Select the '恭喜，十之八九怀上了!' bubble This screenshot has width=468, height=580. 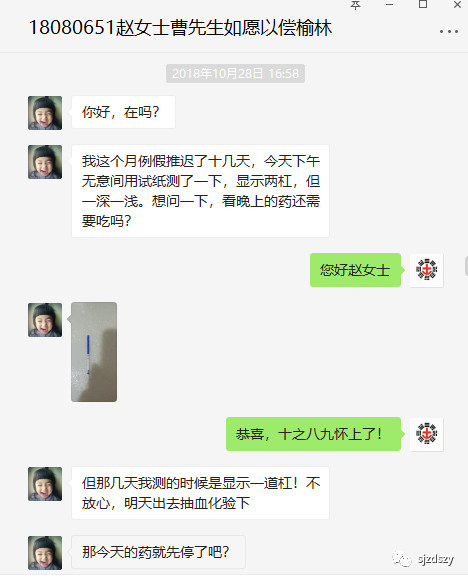coord(313,434)
